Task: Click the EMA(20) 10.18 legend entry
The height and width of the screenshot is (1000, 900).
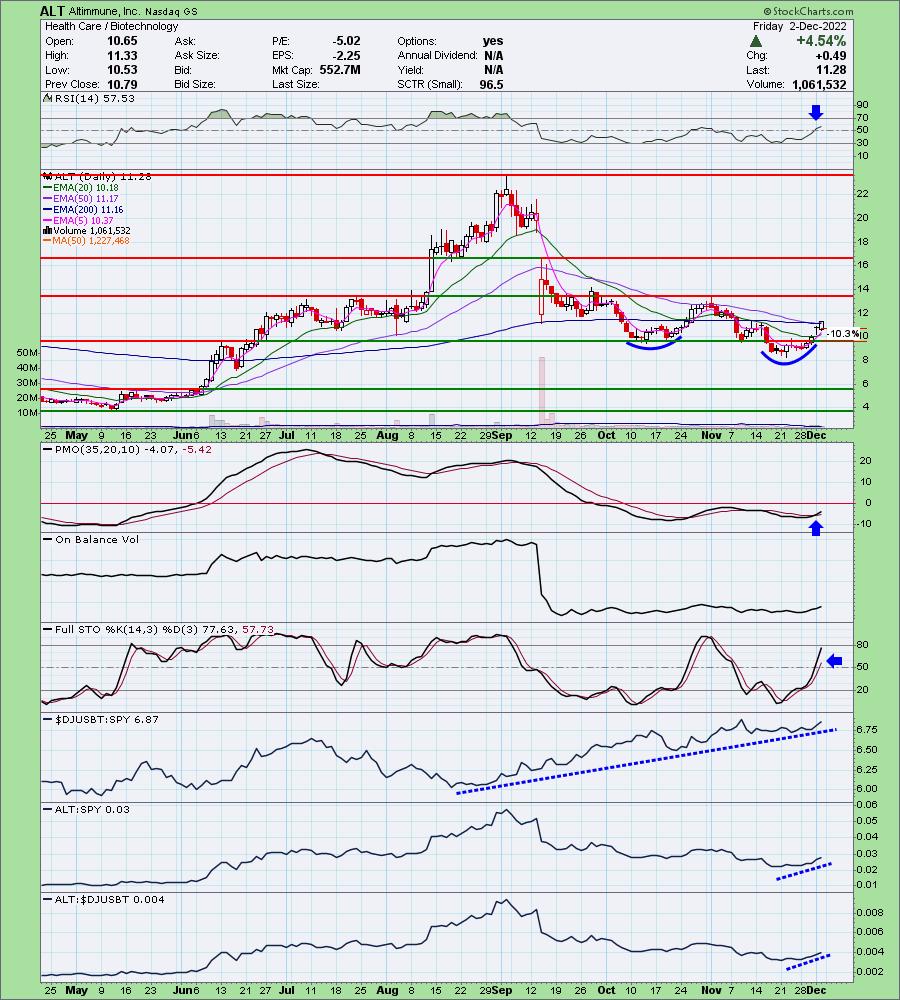Action: (80, 188)
